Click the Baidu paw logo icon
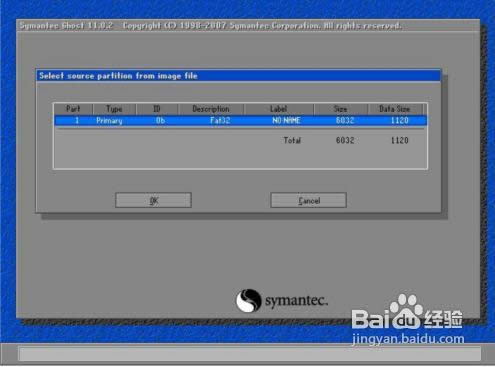The width and height of the screenshot is (495, 367). click(404, 311)
